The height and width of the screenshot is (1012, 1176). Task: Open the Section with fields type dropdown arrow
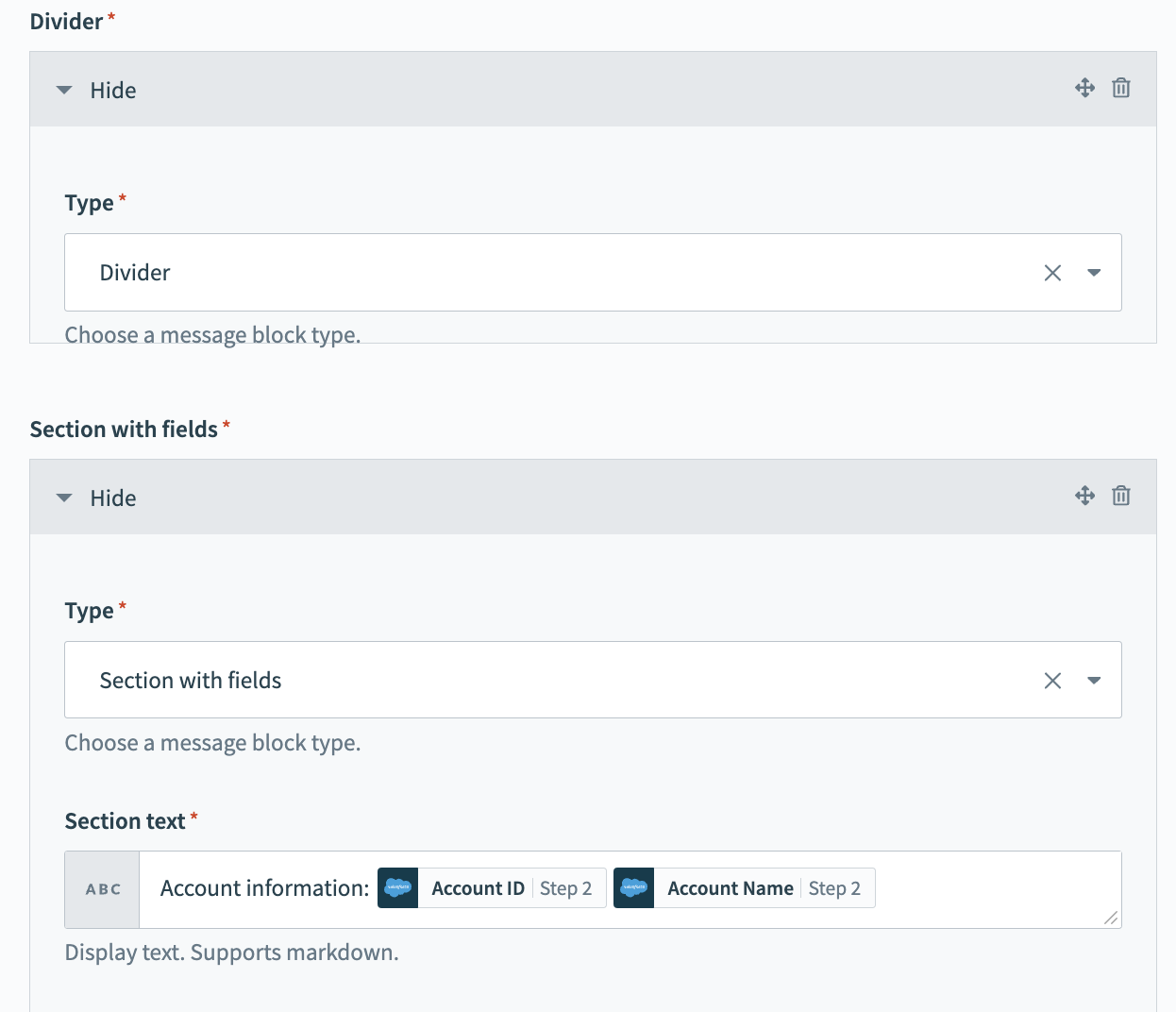click(1094, 681)
